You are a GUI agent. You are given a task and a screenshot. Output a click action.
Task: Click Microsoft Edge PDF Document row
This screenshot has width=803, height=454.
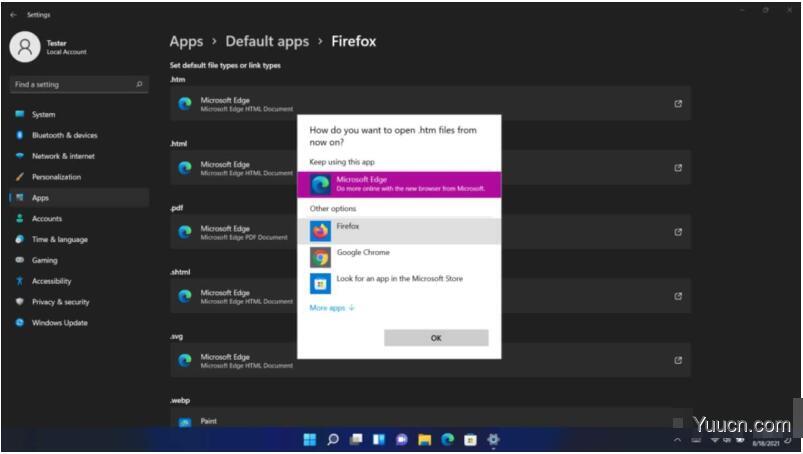(430, 232)
